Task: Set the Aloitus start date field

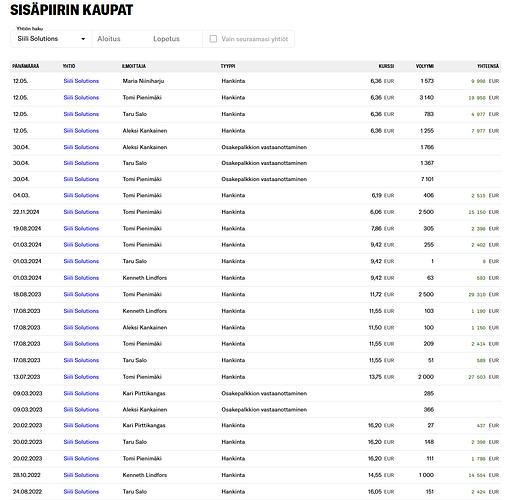Action: pos(109,39)
